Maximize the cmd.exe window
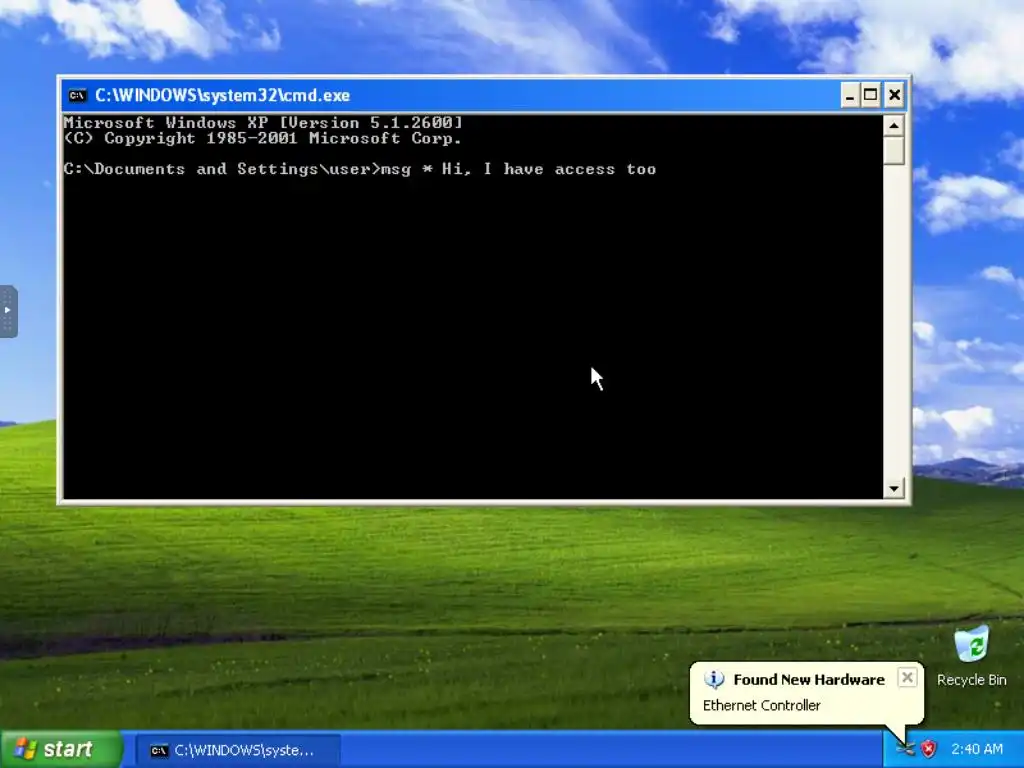This screenshot has height=768, width=1024. coord(871,96)
